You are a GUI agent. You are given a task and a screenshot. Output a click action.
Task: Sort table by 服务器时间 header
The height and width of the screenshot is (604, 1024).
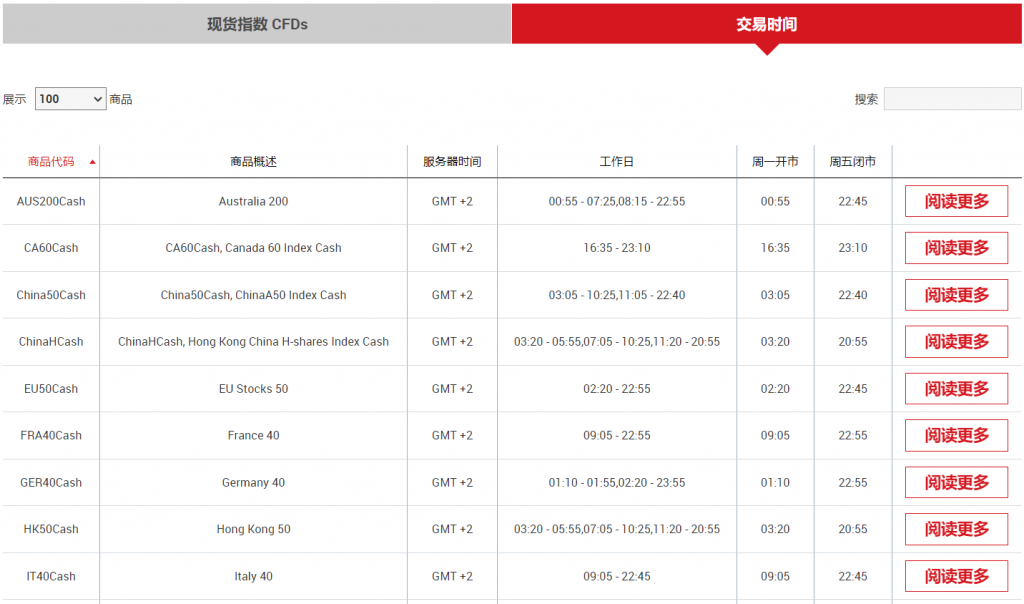(x=452, y=162)
